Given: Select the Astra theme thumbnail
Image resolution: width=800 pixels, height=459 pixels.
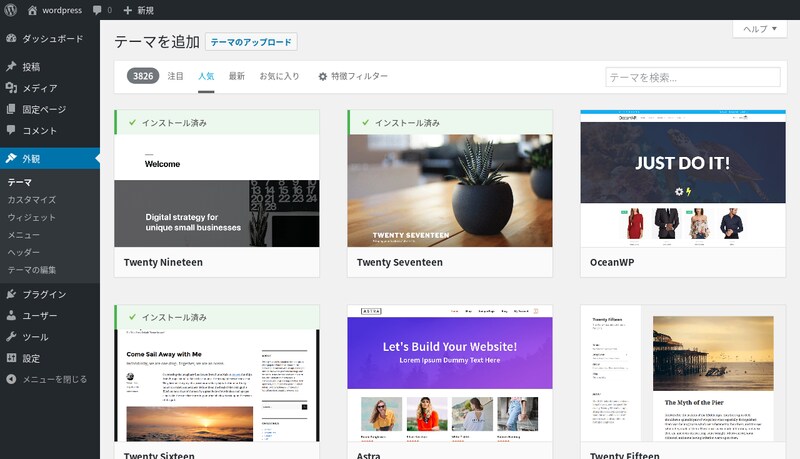Looking at the screenshot, I should [x=450, y=373].
